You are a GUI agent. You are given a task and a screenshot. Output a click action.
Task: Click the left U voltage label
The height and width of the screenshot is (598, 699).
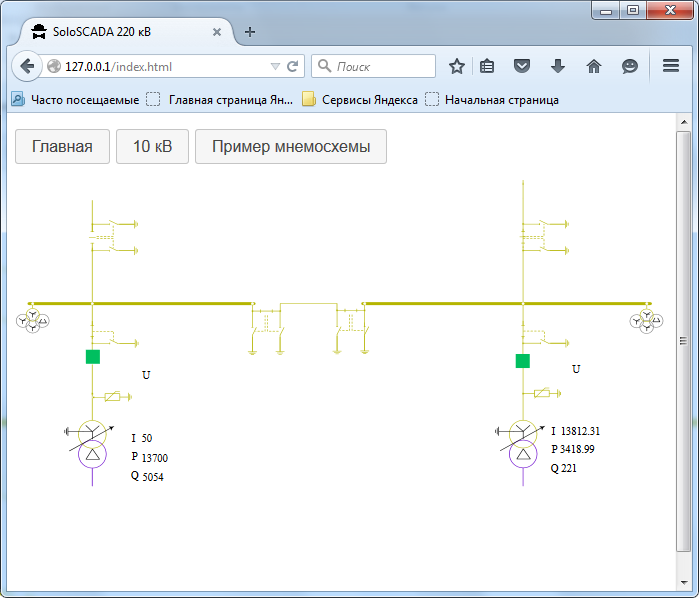[146, 375]
